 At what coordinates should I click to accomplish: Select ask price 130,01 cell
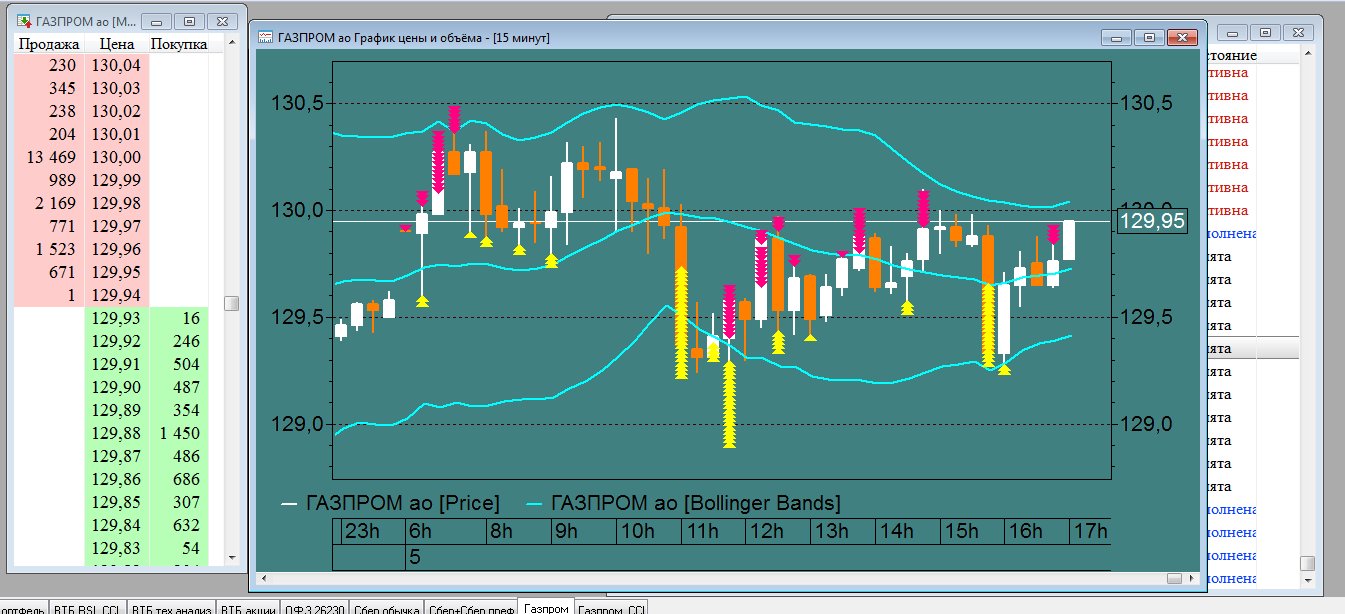tap(118, 134)
